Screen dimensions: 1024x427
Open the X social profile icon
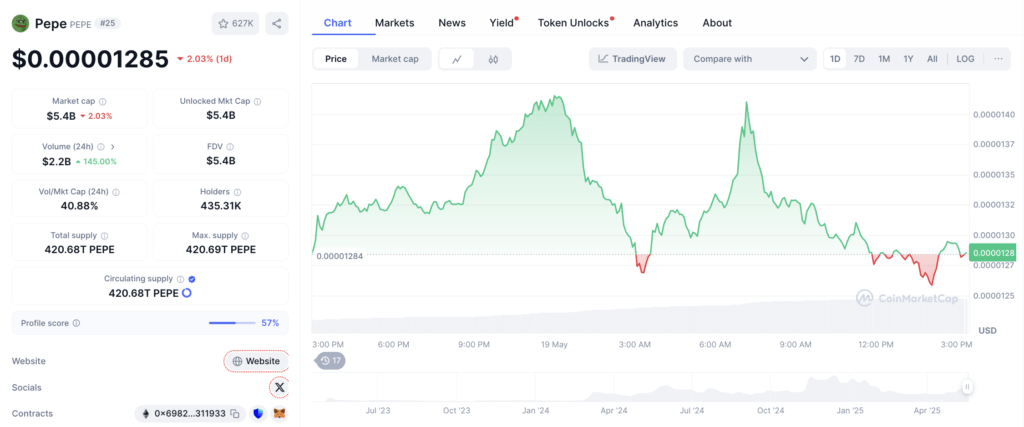click(x=280, y=387)
